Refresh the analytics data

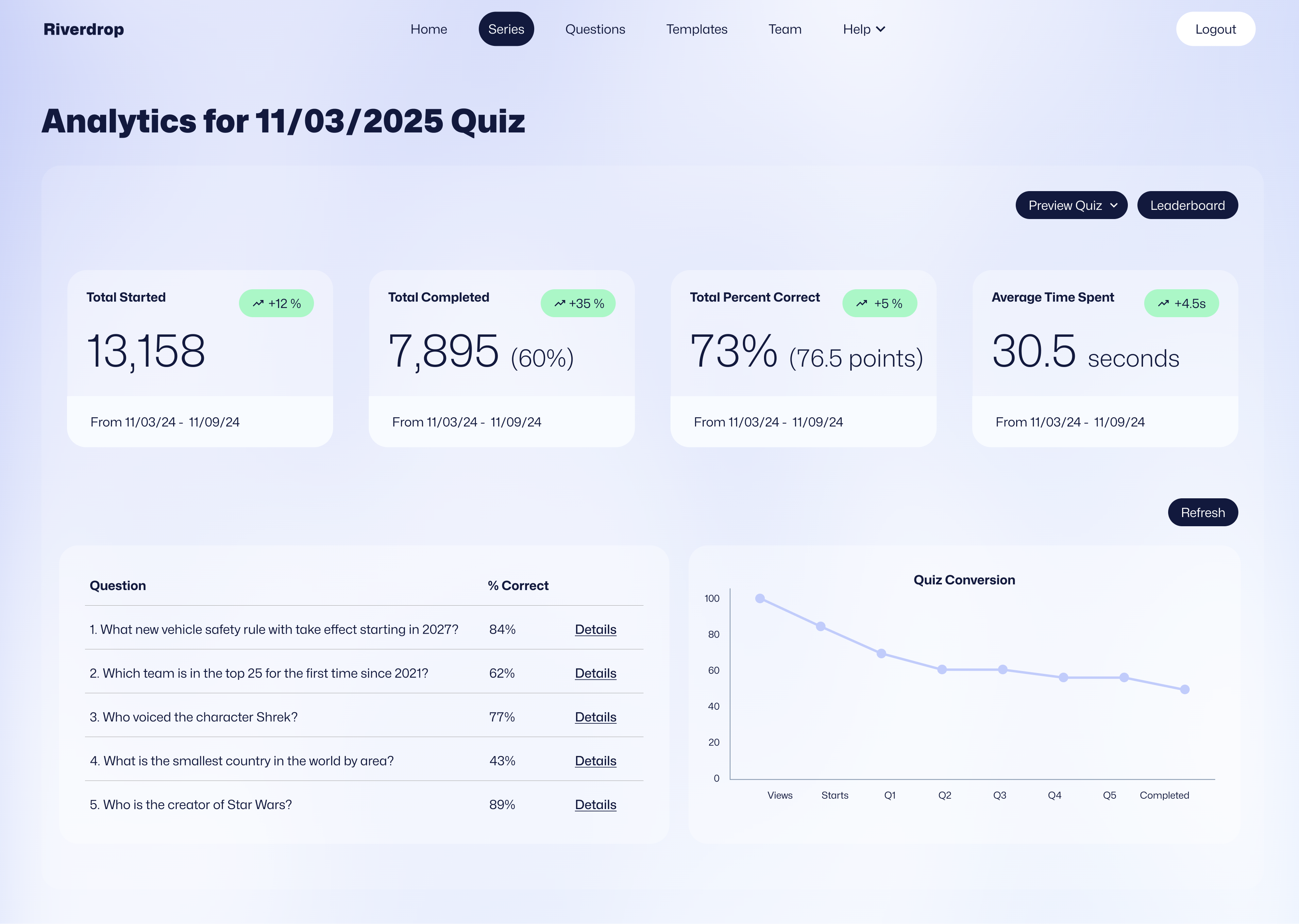click(1202, 513)
